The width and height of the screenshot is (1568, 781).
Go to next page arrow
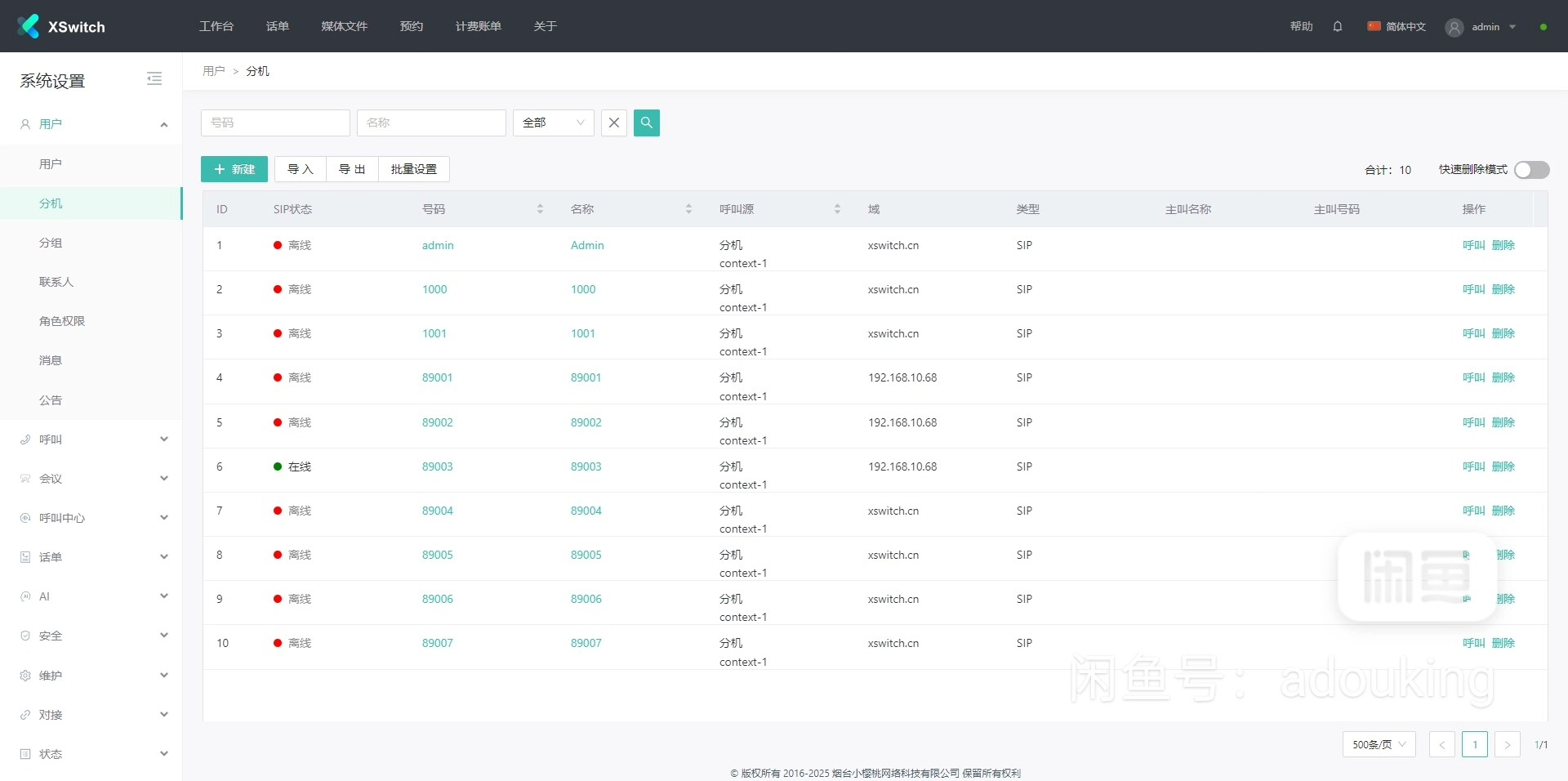click(1507, 744)
